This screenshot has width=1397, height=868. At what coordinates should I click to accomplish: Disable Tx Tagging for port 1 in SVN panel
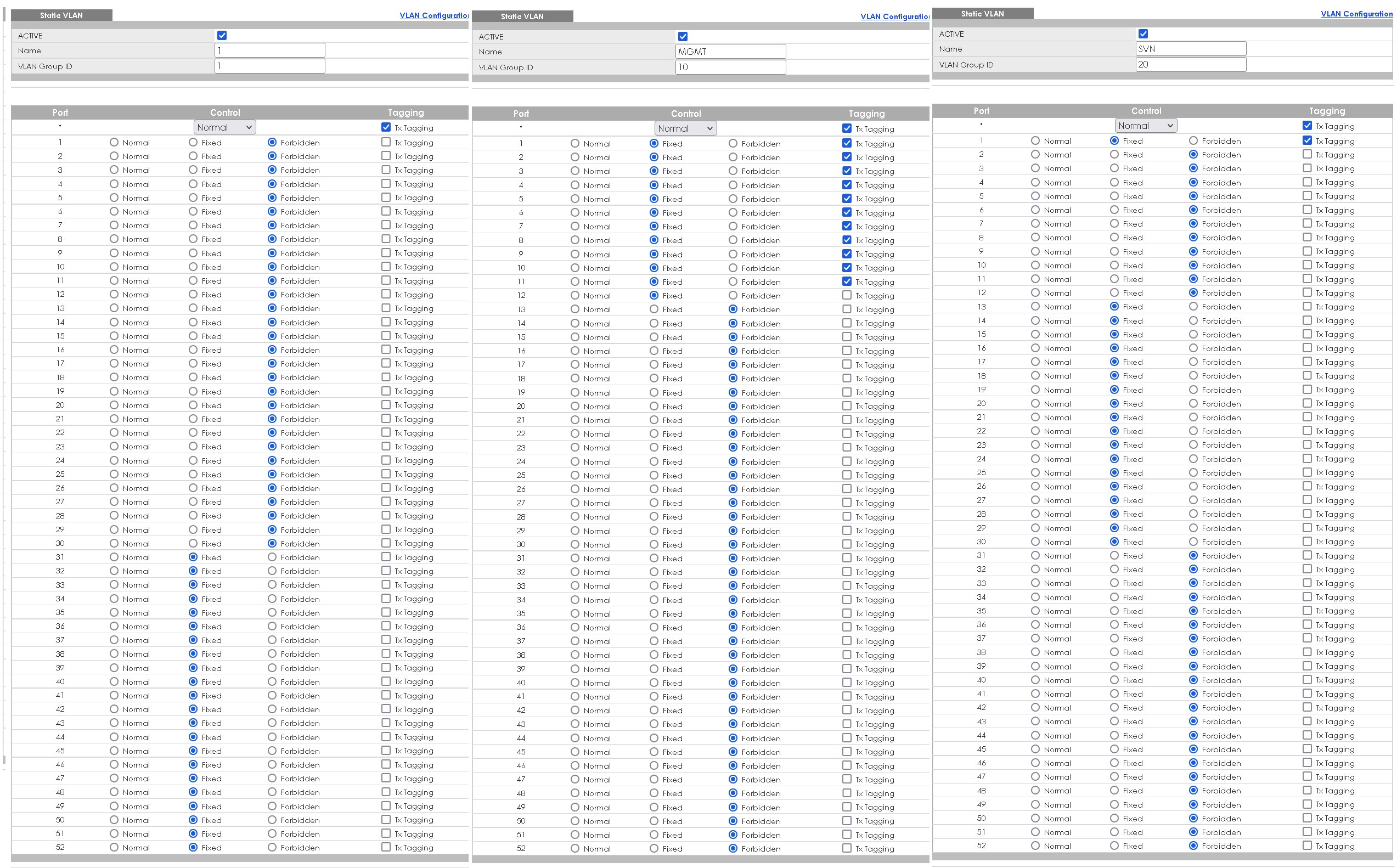(1308, 140)
